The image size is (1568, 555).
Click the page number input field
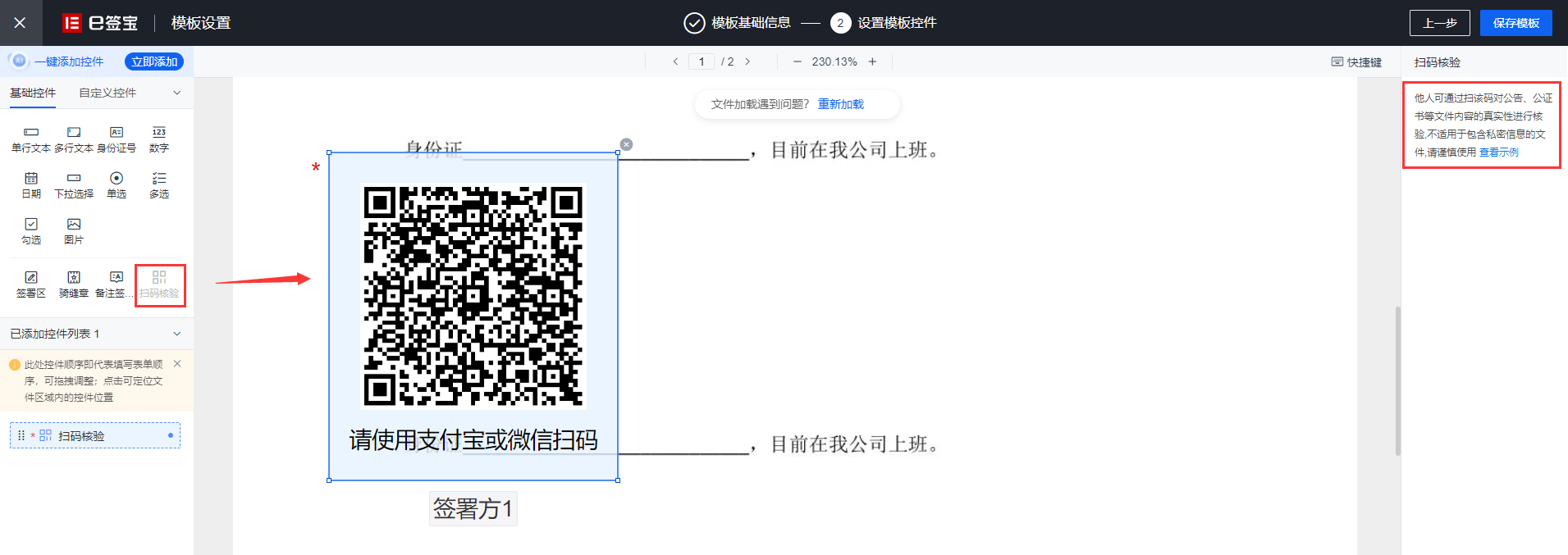[x=702, y=61]
